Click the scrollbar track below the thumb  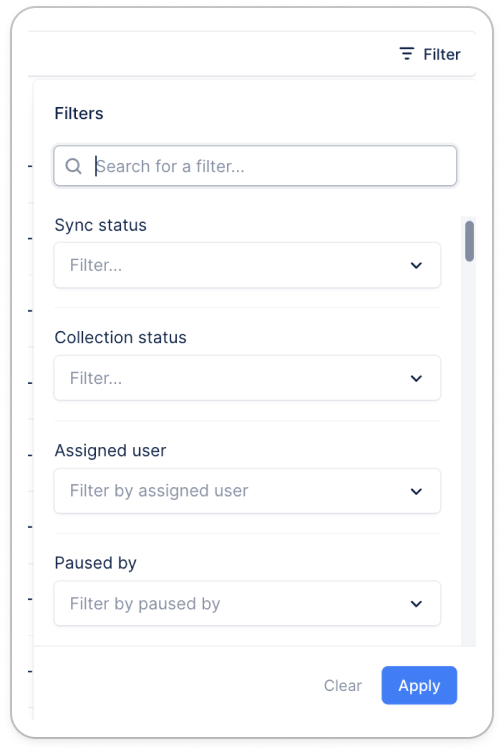point(469,452)
